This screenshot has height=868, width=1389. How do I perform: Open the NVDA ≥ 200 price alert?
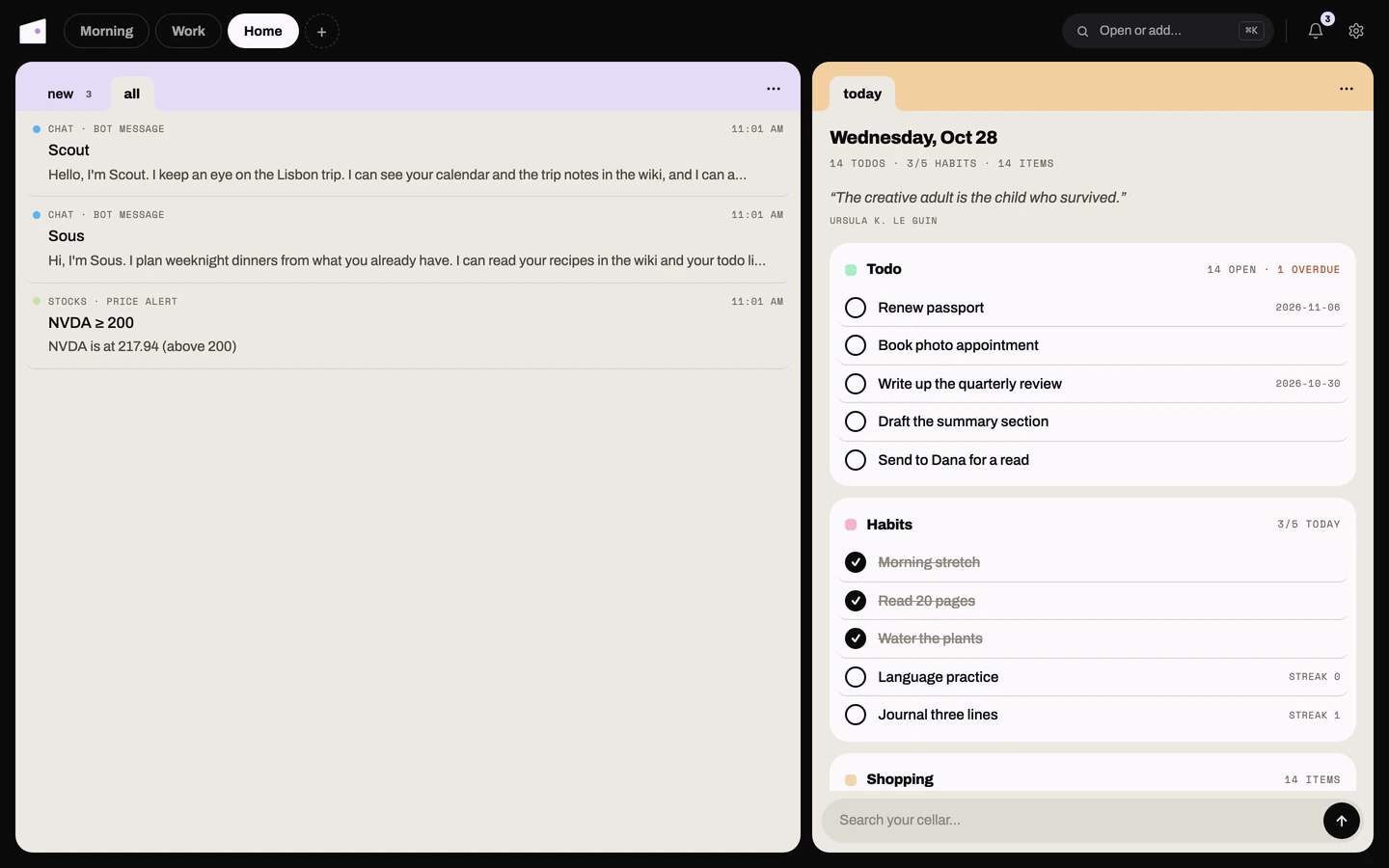pos(408,326)
